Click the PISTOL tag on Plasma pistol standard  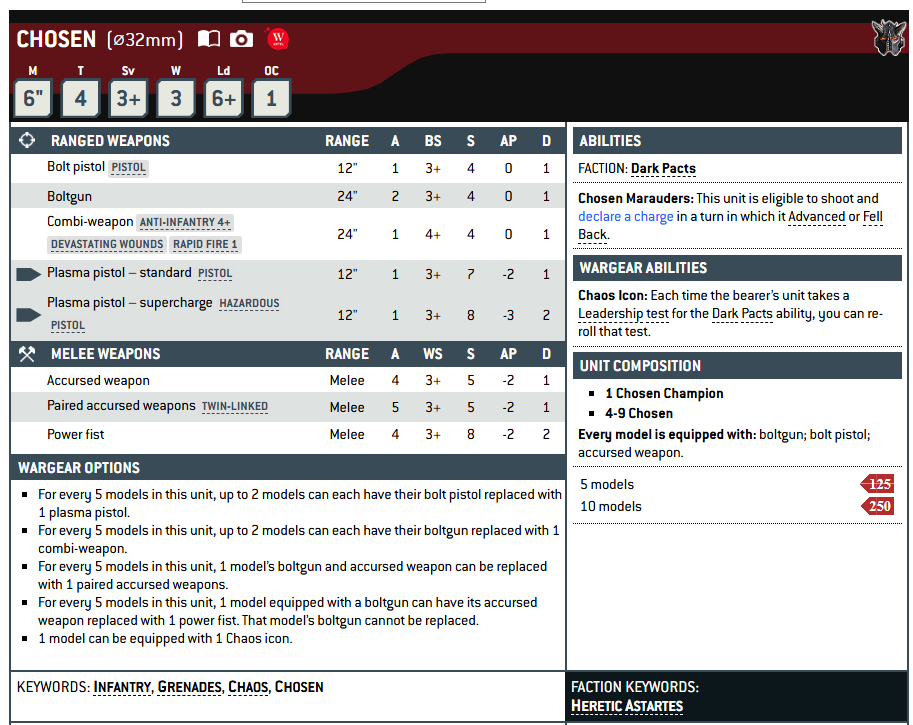tap(215, 274)
